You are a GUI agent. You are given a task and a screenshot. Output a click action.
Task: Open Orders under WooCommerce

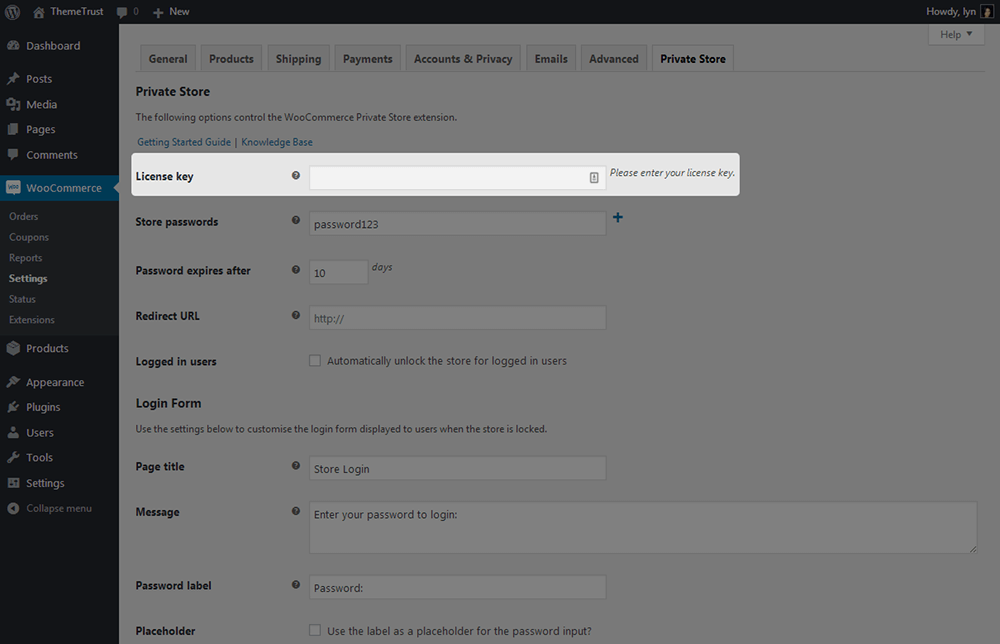pyautogui.click(x=24, y=216)
